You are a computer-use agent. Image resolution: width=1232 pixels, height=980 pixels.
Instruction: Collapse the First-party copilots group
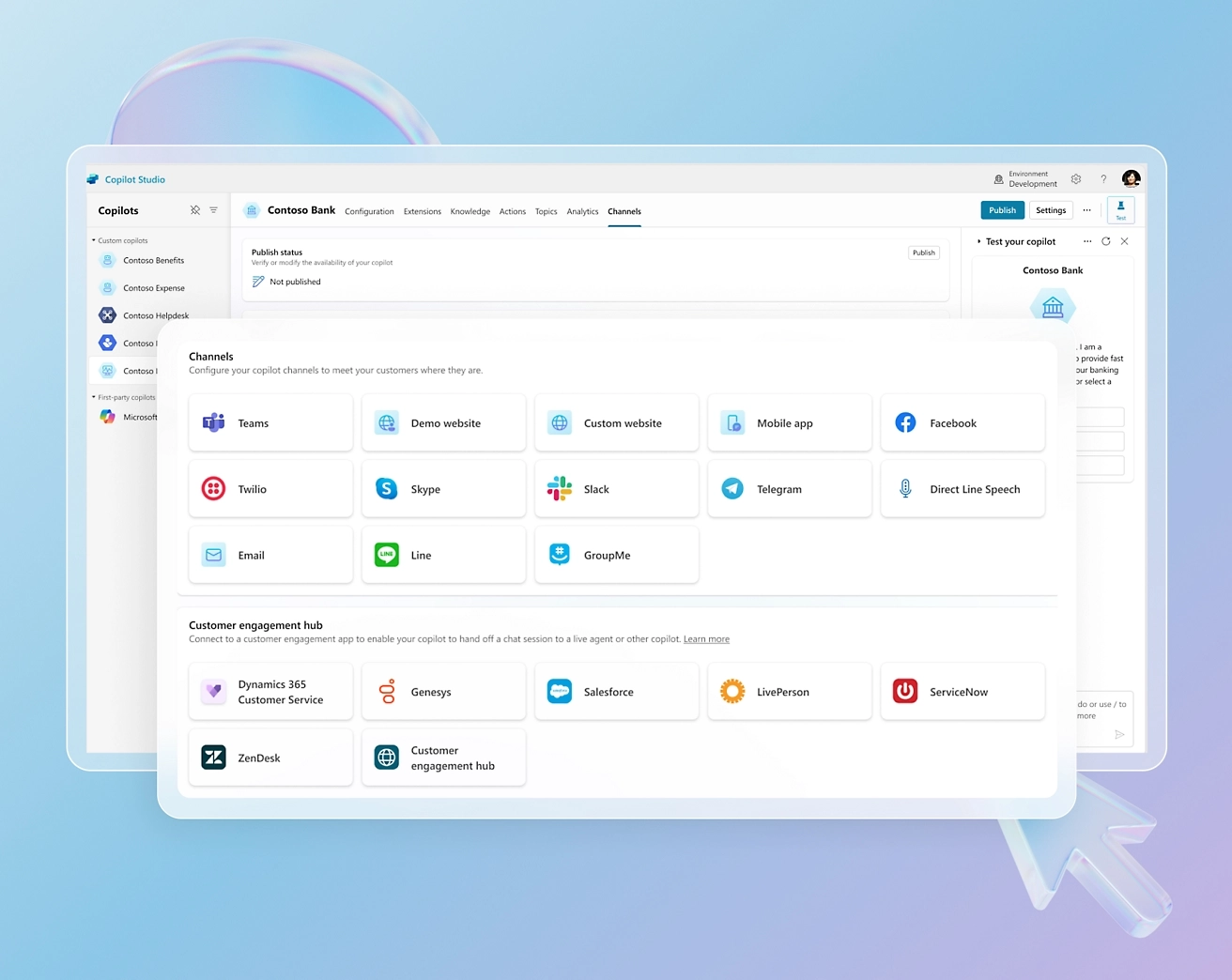[x=94, y=397]
